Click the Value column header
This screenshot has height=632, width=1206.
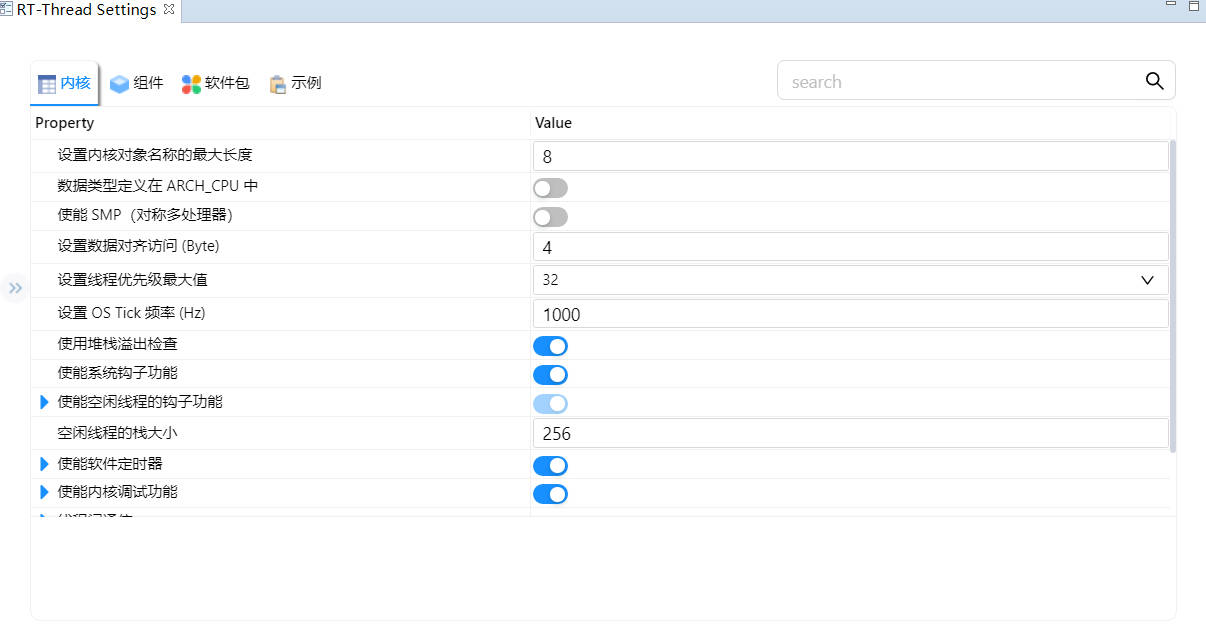[553, 123]
